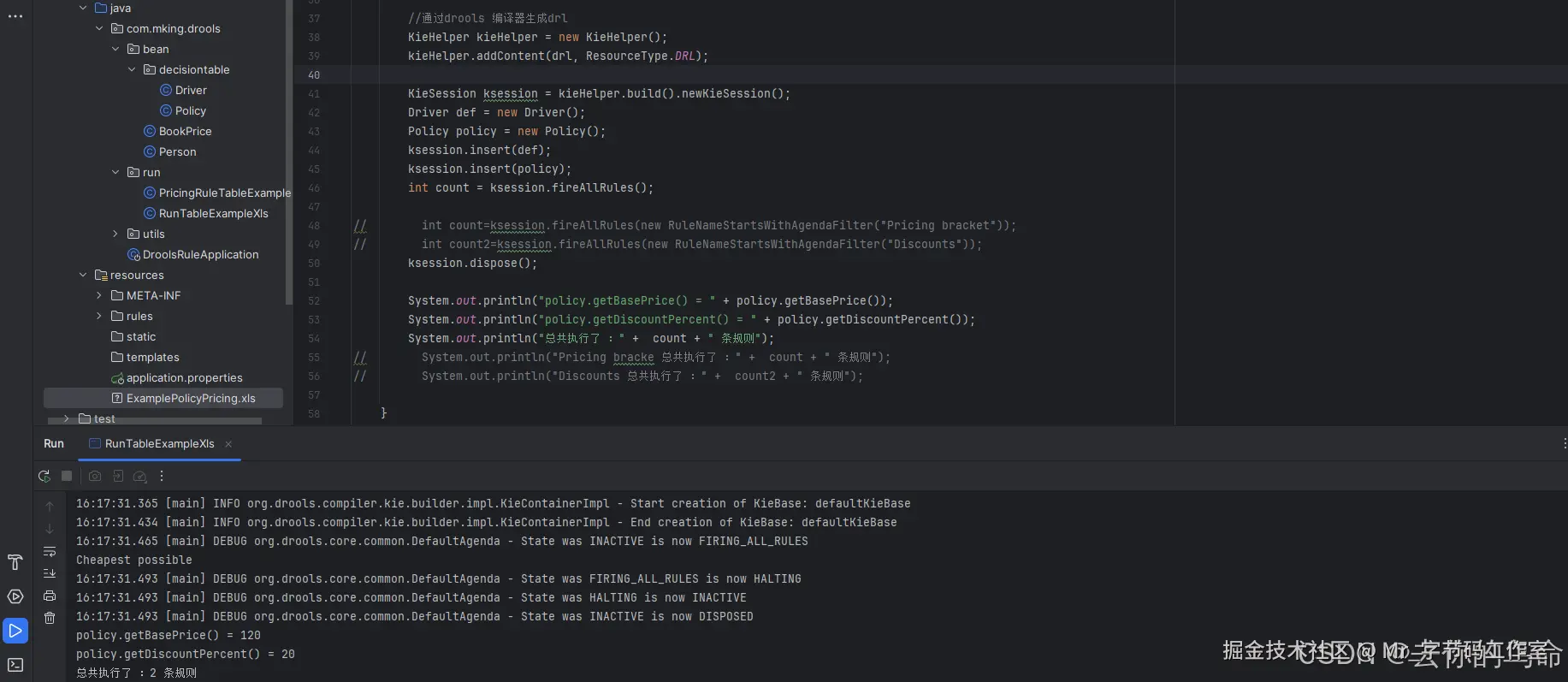The width and height of the screenshot is (1568, 682).
Task: Print the console output
Action: [50, 596]
